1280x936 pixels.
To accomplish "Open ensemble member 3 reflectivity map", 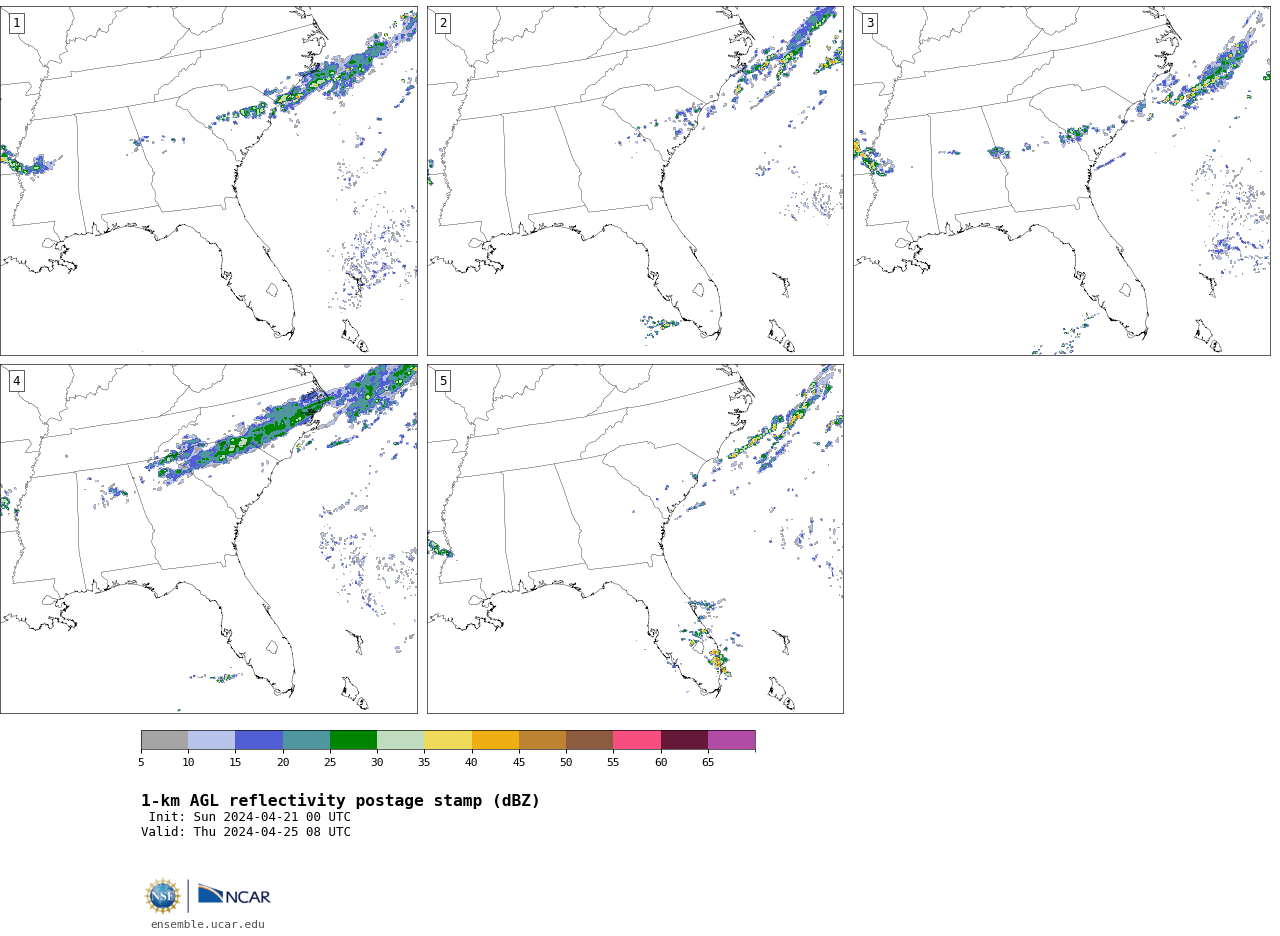I will pyautogui.click(x=1061, y=181).
